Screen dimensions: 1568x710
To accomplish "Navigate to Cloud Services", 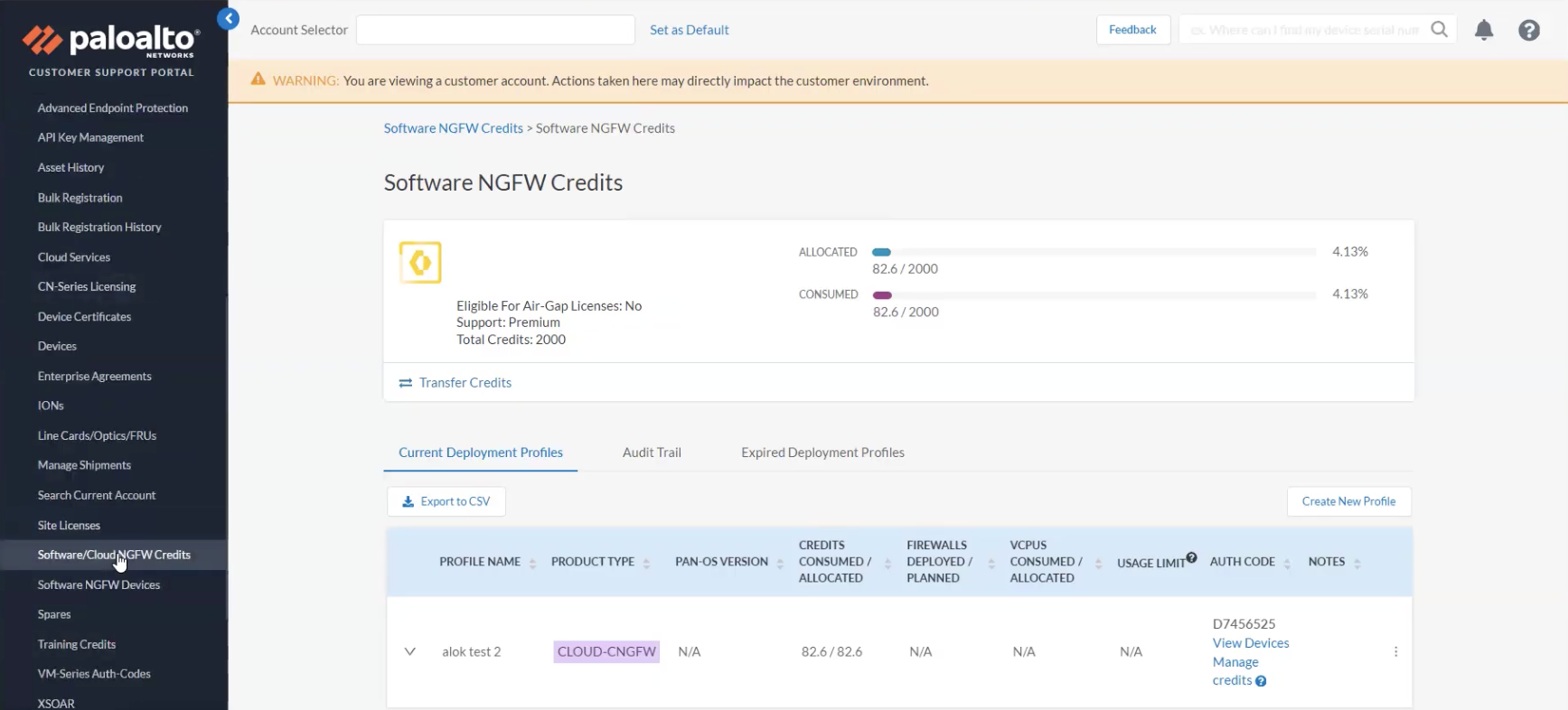I will coord(74,257).
